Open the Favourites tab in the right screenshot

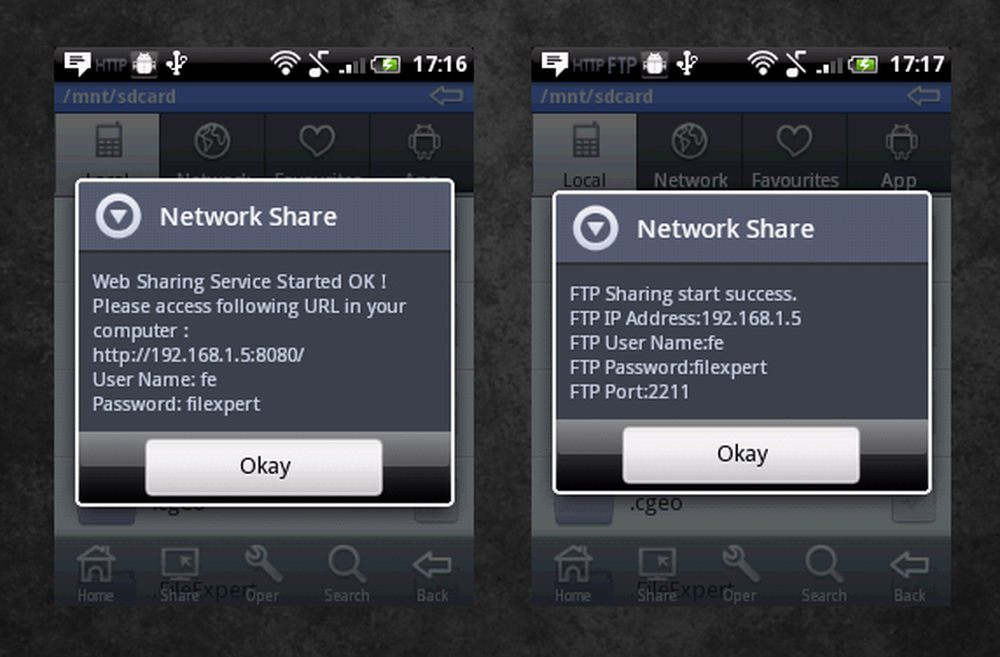[795, 153]
